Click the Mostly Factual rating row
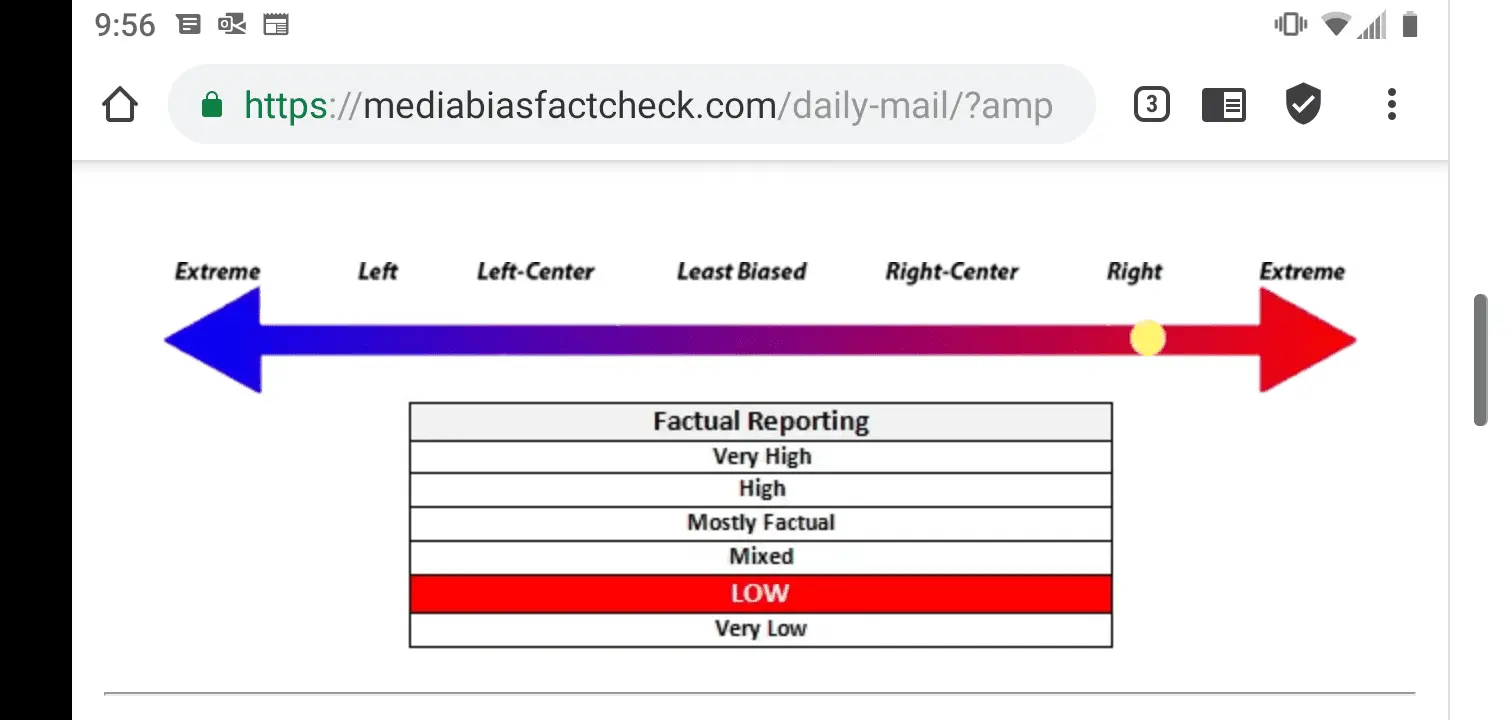 click(760, 523)
